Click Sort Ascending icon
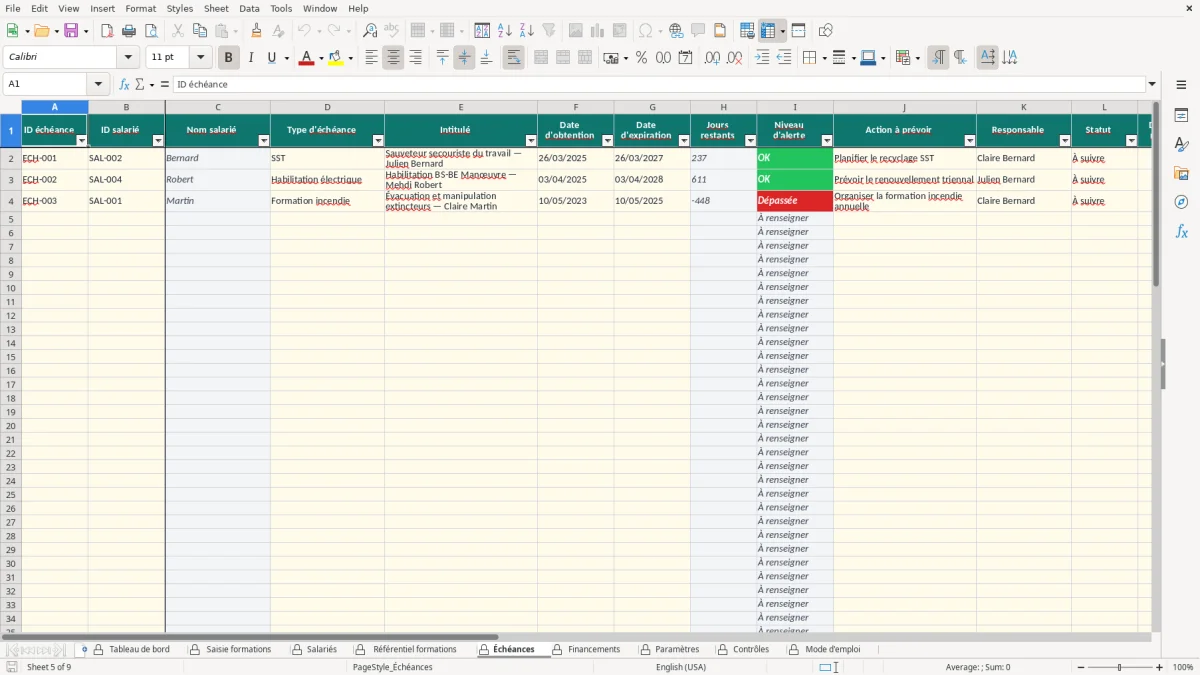 505,31
